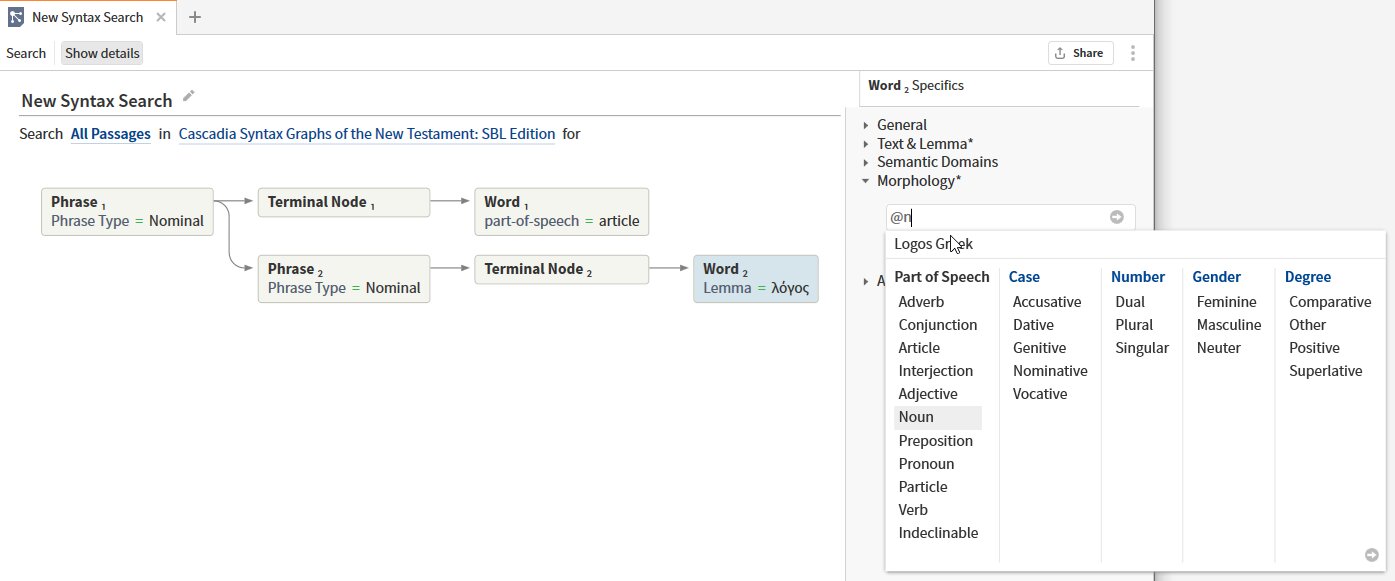Choose Noun part of speech
1395x581 pixels.
(938, 418)
